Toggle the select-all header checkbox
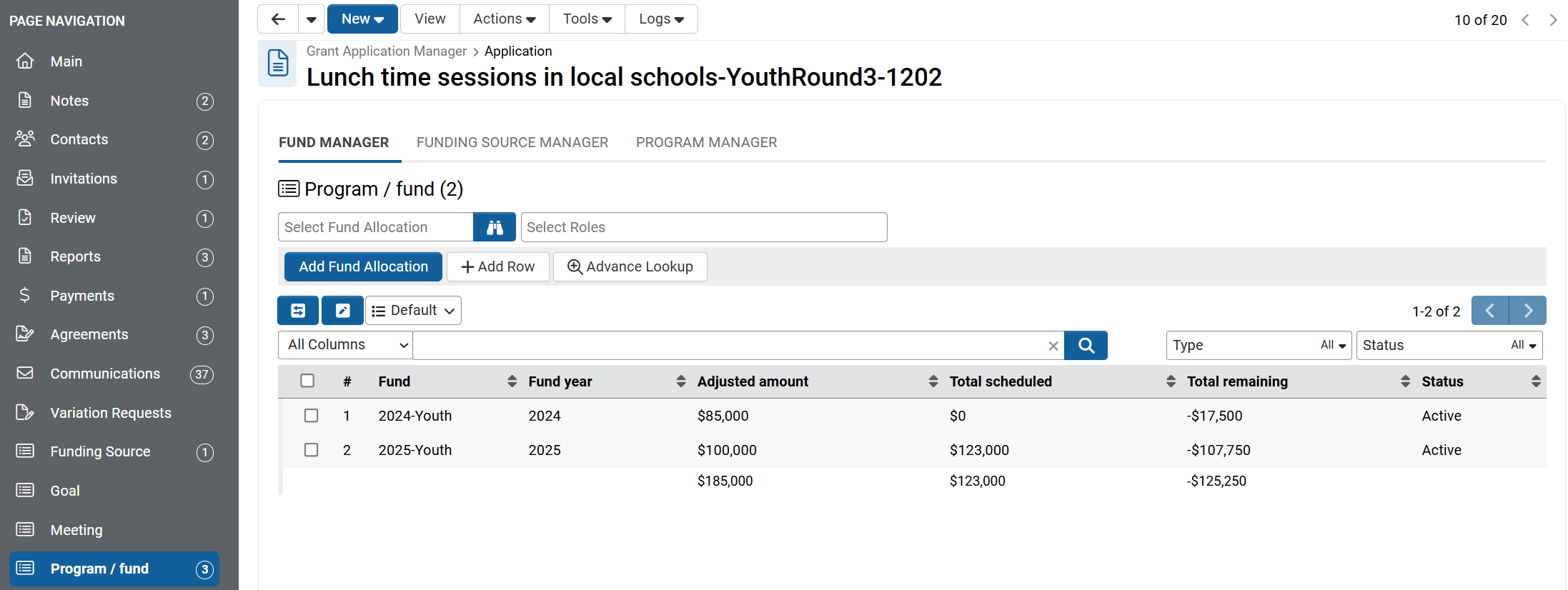The width and height of the screenshot is (1568, 590). tap(307, 381)
